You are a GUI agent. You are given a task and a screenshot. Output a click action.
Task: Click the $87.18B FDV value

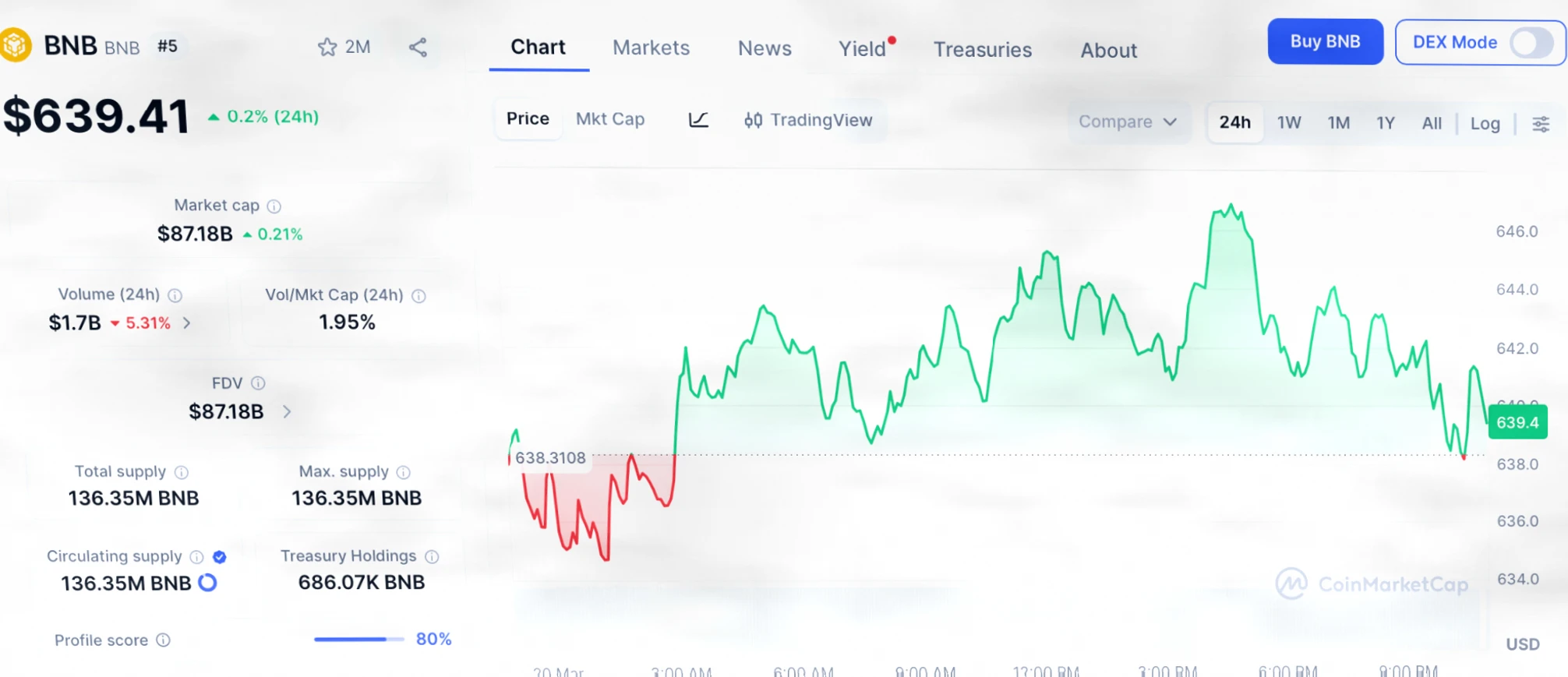pos(226,411)
